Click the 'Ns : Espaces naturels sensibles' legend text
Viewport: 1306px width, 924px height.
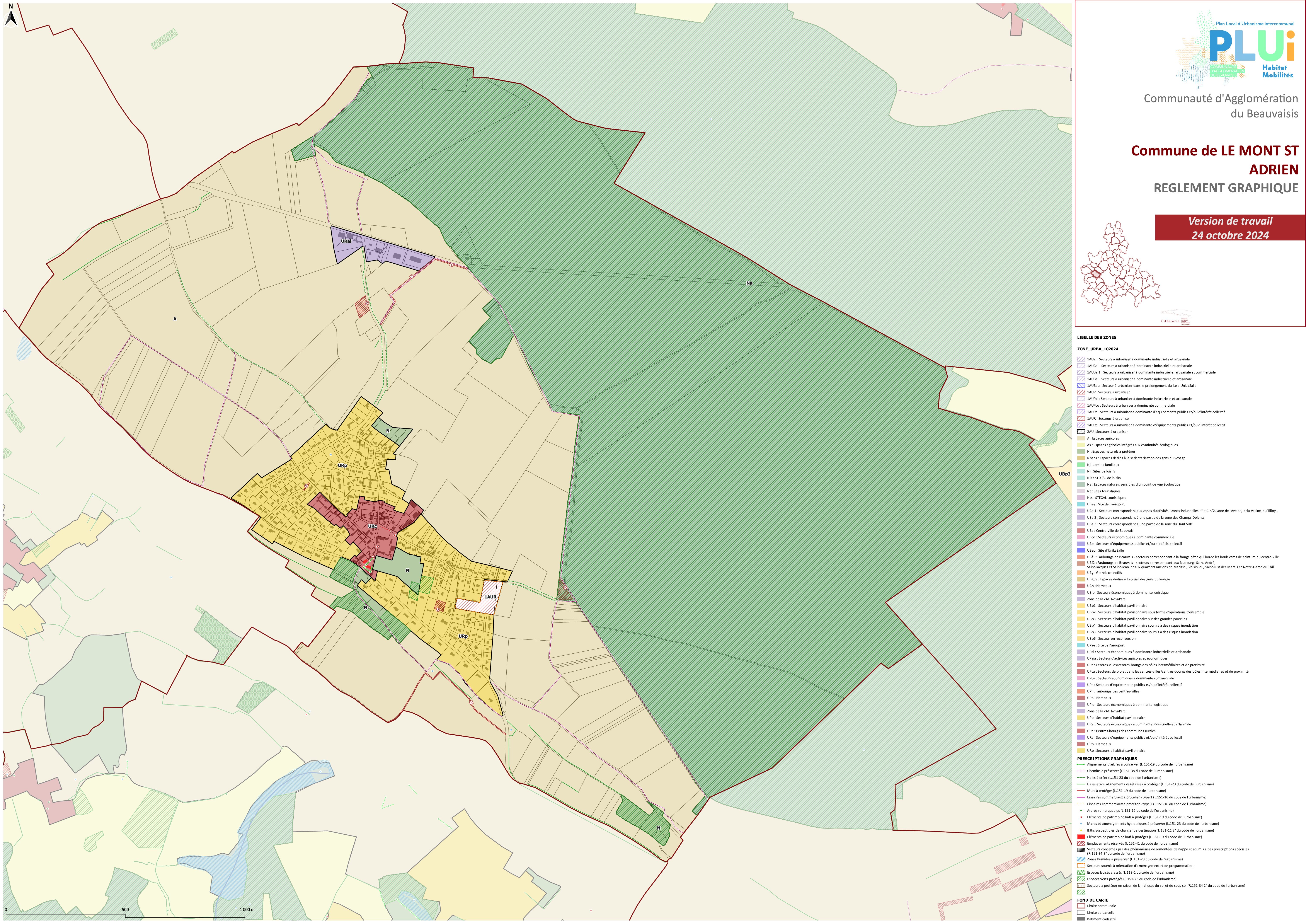(x=1134, y=484)
